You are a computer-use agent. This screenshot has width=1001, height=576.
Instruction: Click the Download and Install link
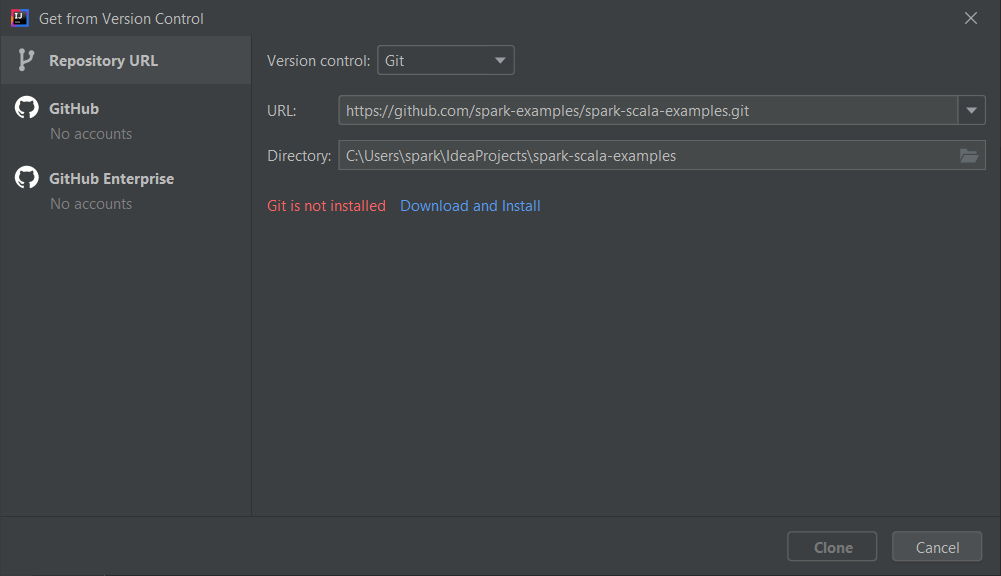tap(470, 206)
